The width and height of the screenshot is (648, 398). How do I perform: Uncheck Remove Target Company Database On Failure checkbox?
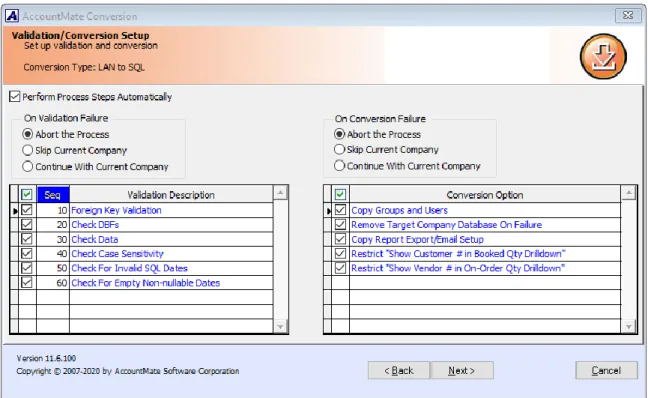point(341,224)
